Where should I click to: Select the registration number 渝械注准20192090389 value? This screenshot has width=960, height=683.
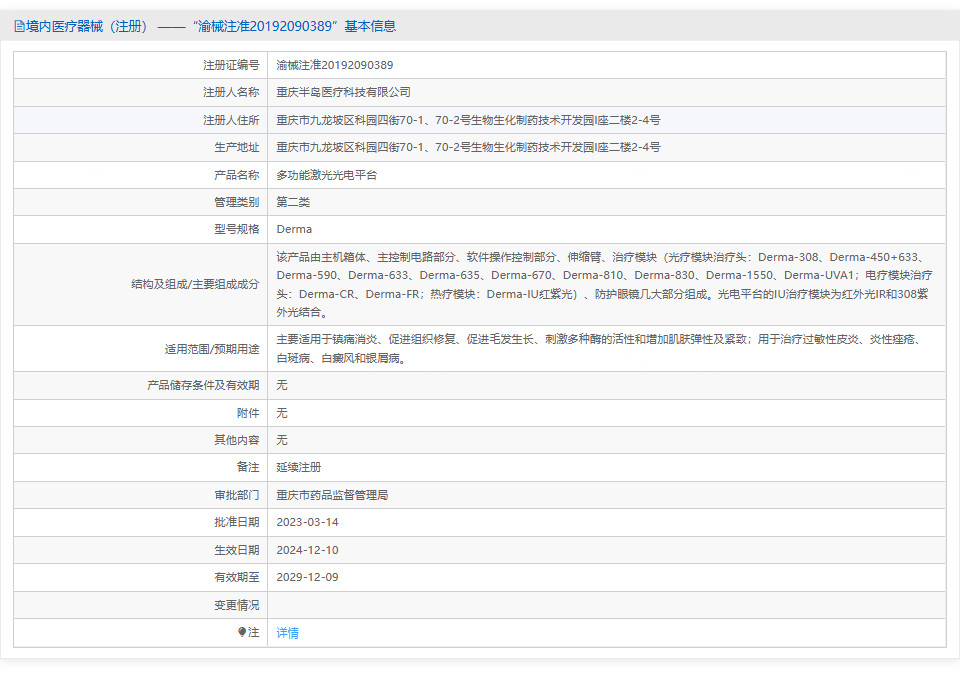point(335,65)
